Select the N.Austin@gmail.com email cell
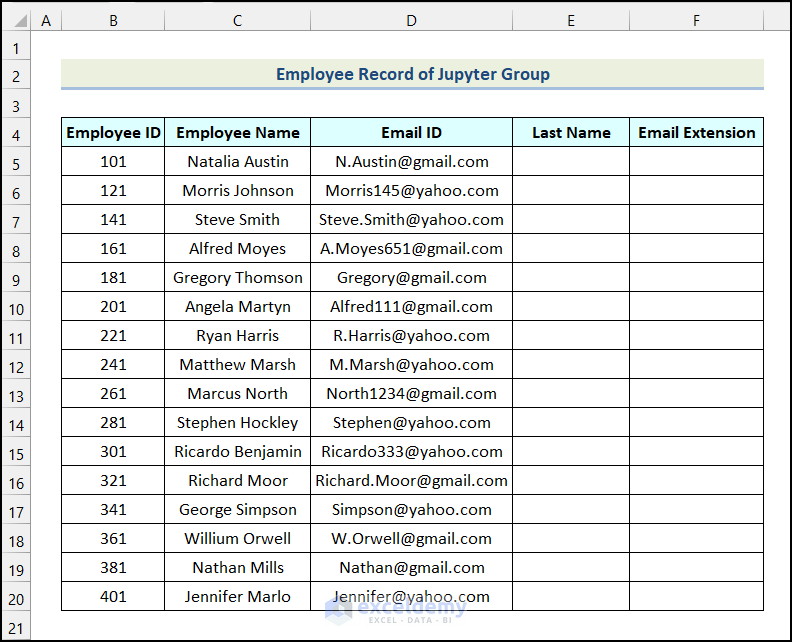Image resolution: width=792 pixels, height=642 pixels. pyautogui.click(x=412, y=162)
